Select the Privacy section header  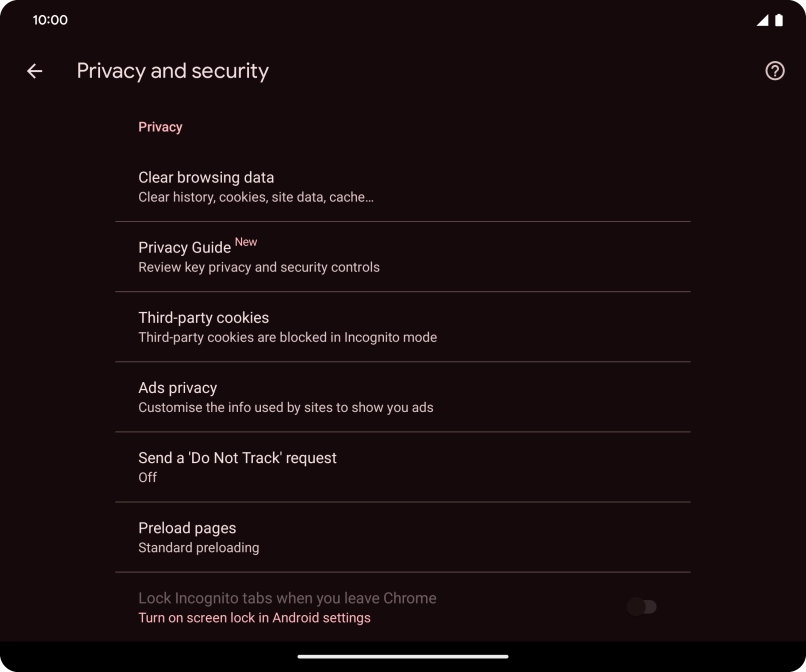pos(160,126)
